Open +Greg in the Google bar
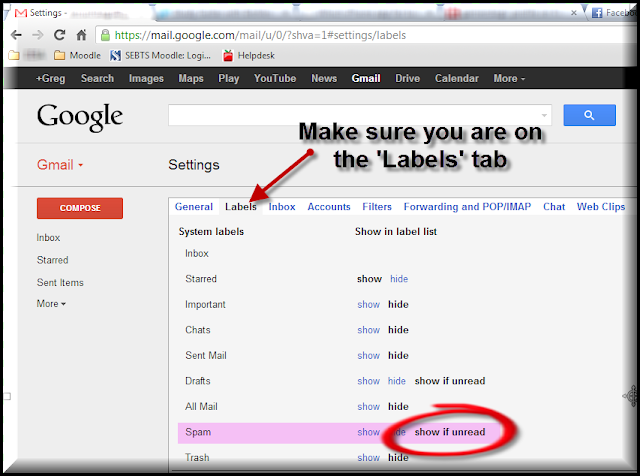The image size is (640, 476). (x=51, y=78)
